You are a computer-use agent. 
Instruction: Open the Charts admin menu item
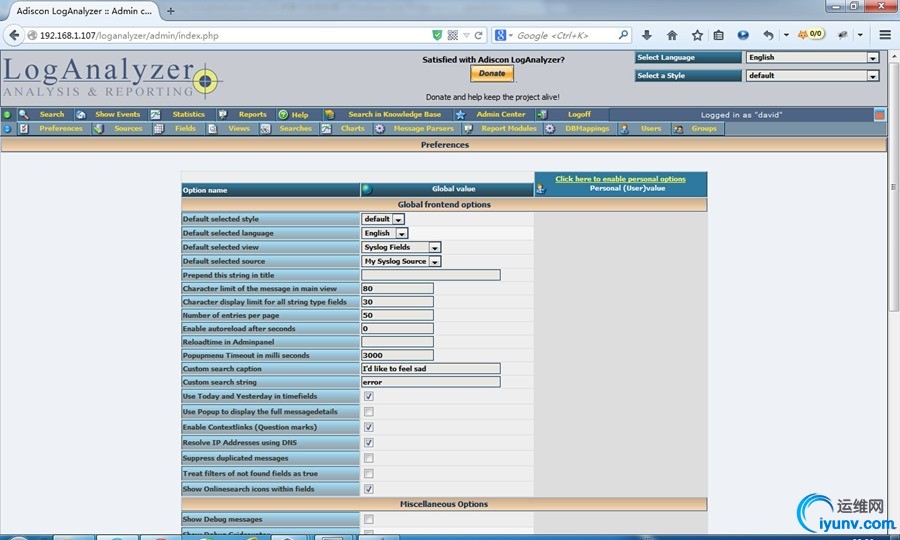click(x=352, y=129)
